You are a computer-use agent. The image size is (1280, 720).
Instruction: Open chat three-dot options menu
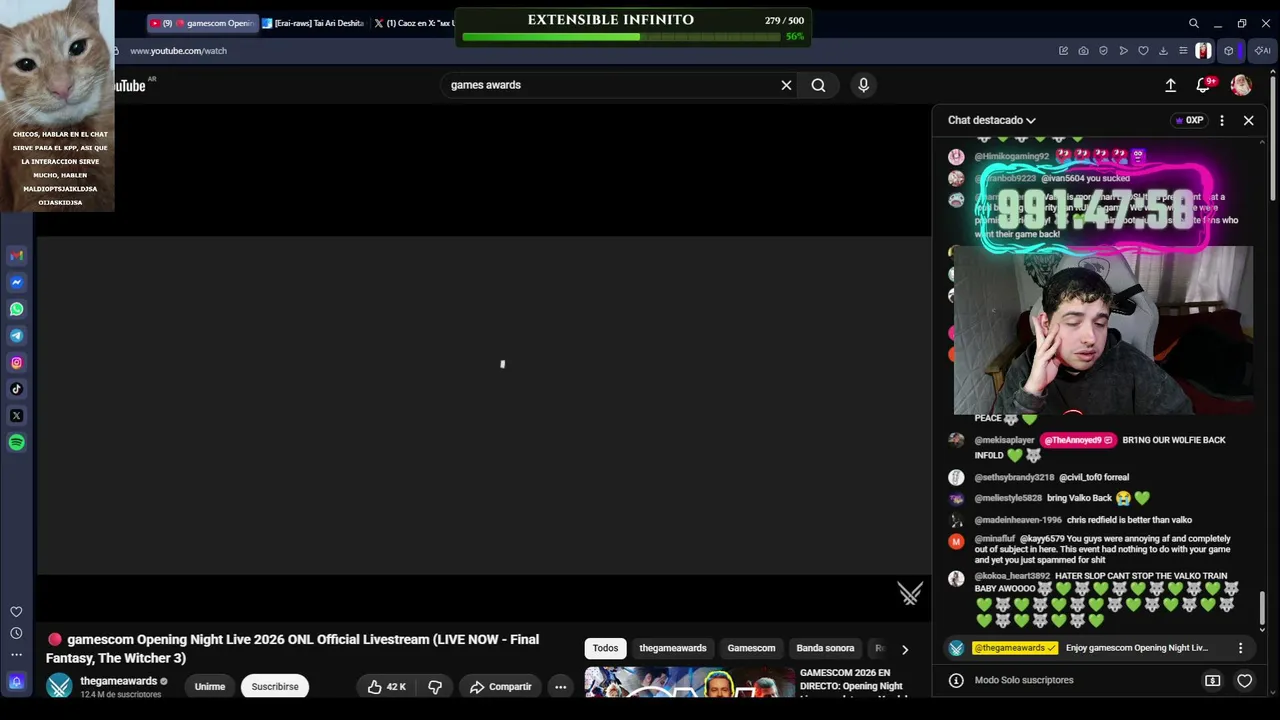click(x=1222, y=121)
